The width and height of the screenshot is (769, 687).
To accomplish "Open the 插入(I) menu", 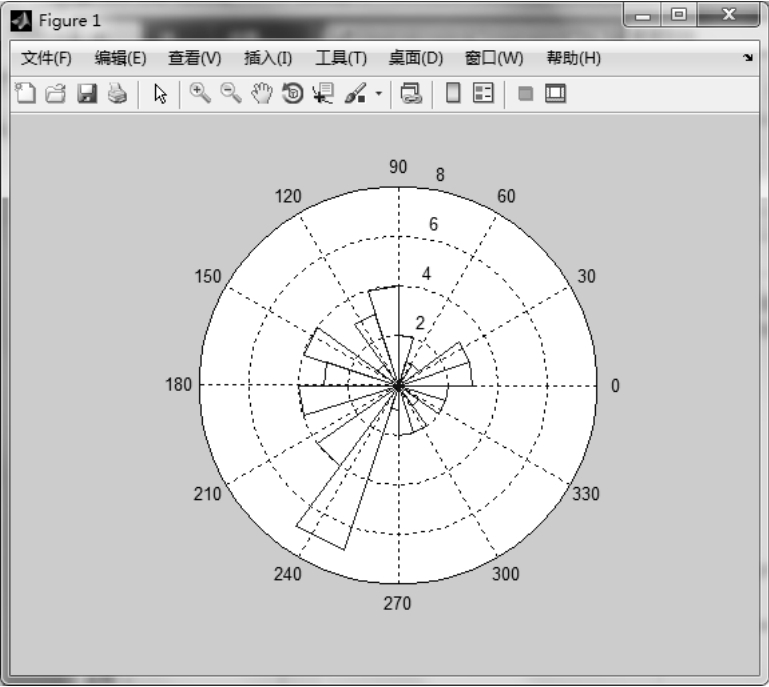I will tap(268, 58).
